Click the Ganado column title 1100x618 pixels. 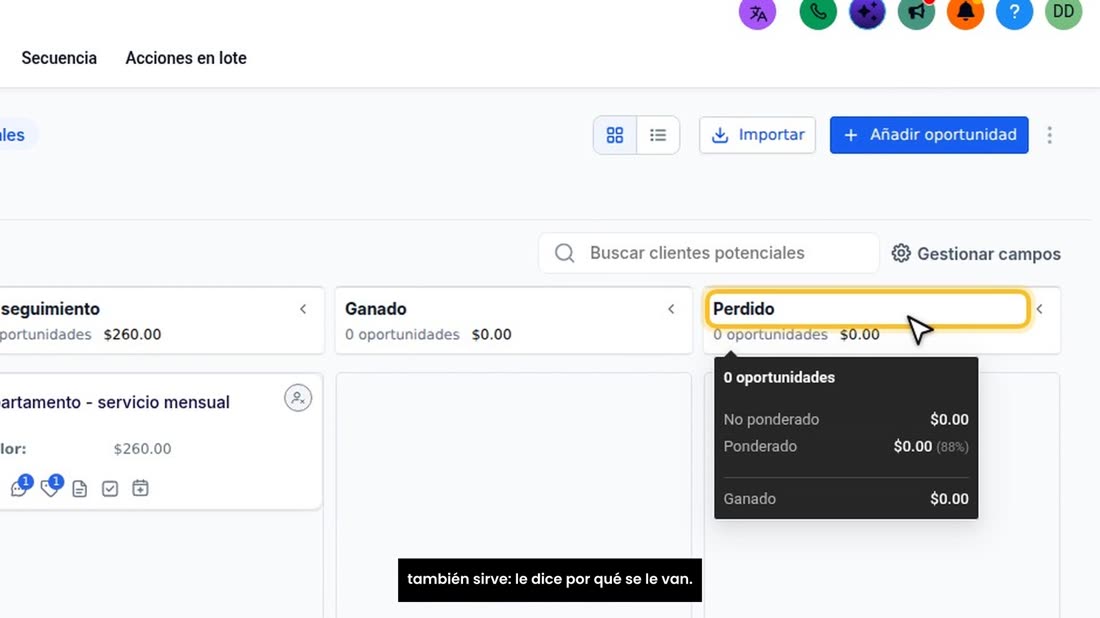click(x=375, y=309)
